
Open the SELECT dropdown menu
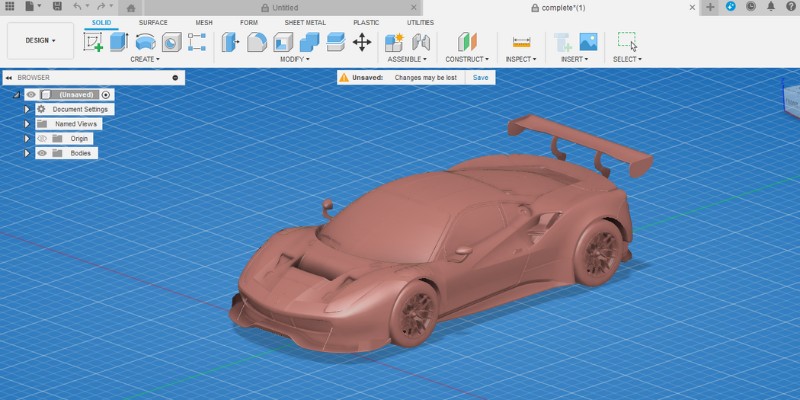[627, 59]
